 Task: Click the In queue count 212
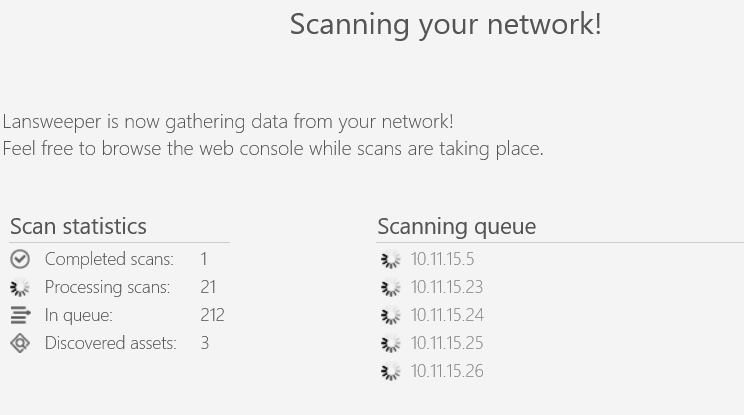212,315
